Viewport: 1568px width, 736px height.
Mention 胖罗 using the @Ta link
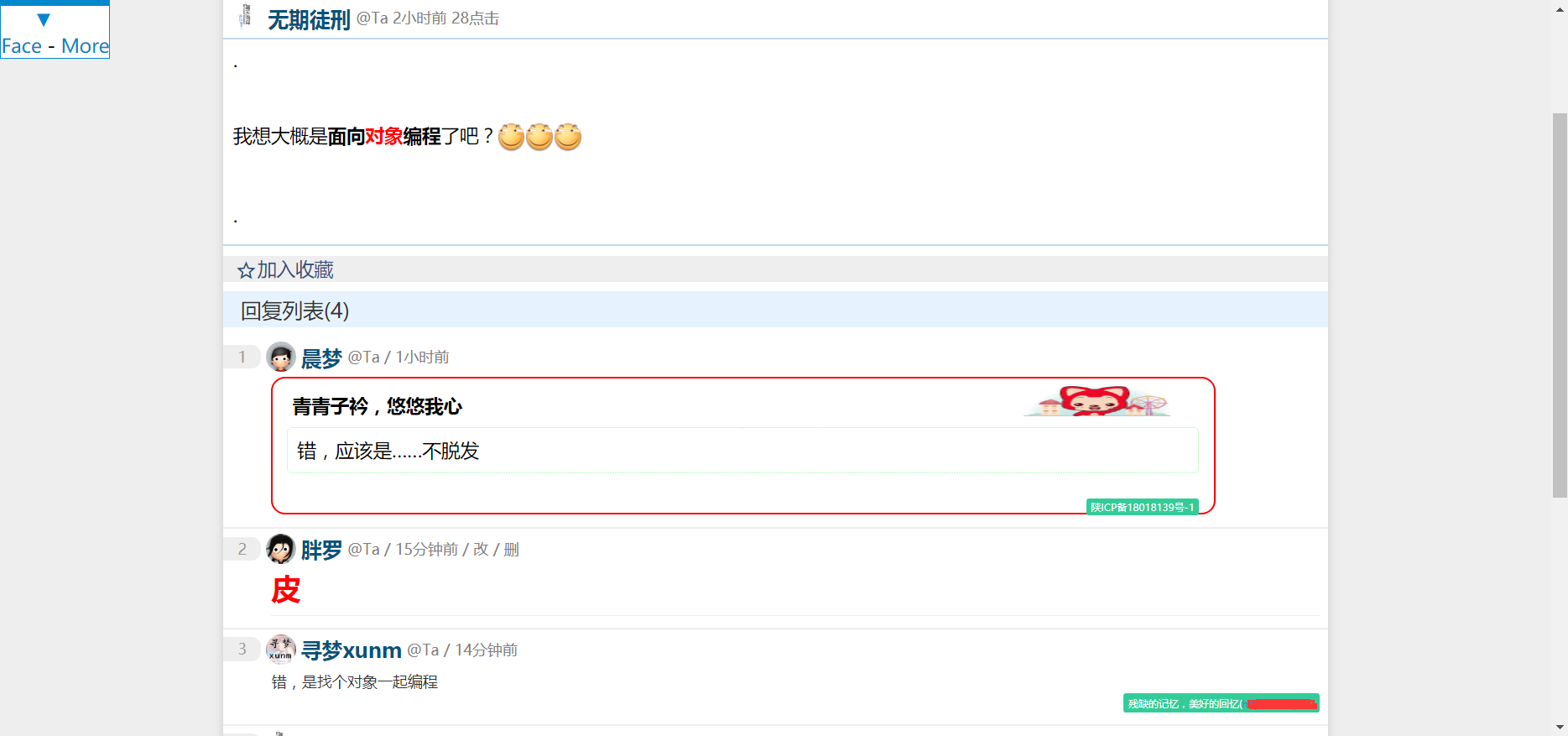coord(364,549)
